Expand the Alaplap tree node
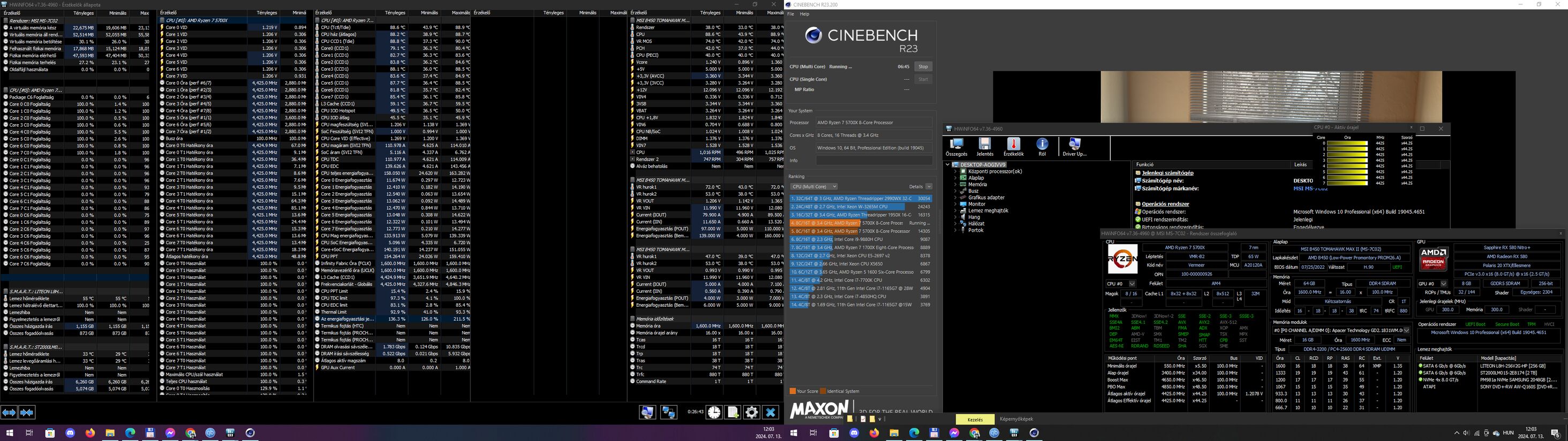Viewport: 1568px width, 441px height. [x=955, y=178]
